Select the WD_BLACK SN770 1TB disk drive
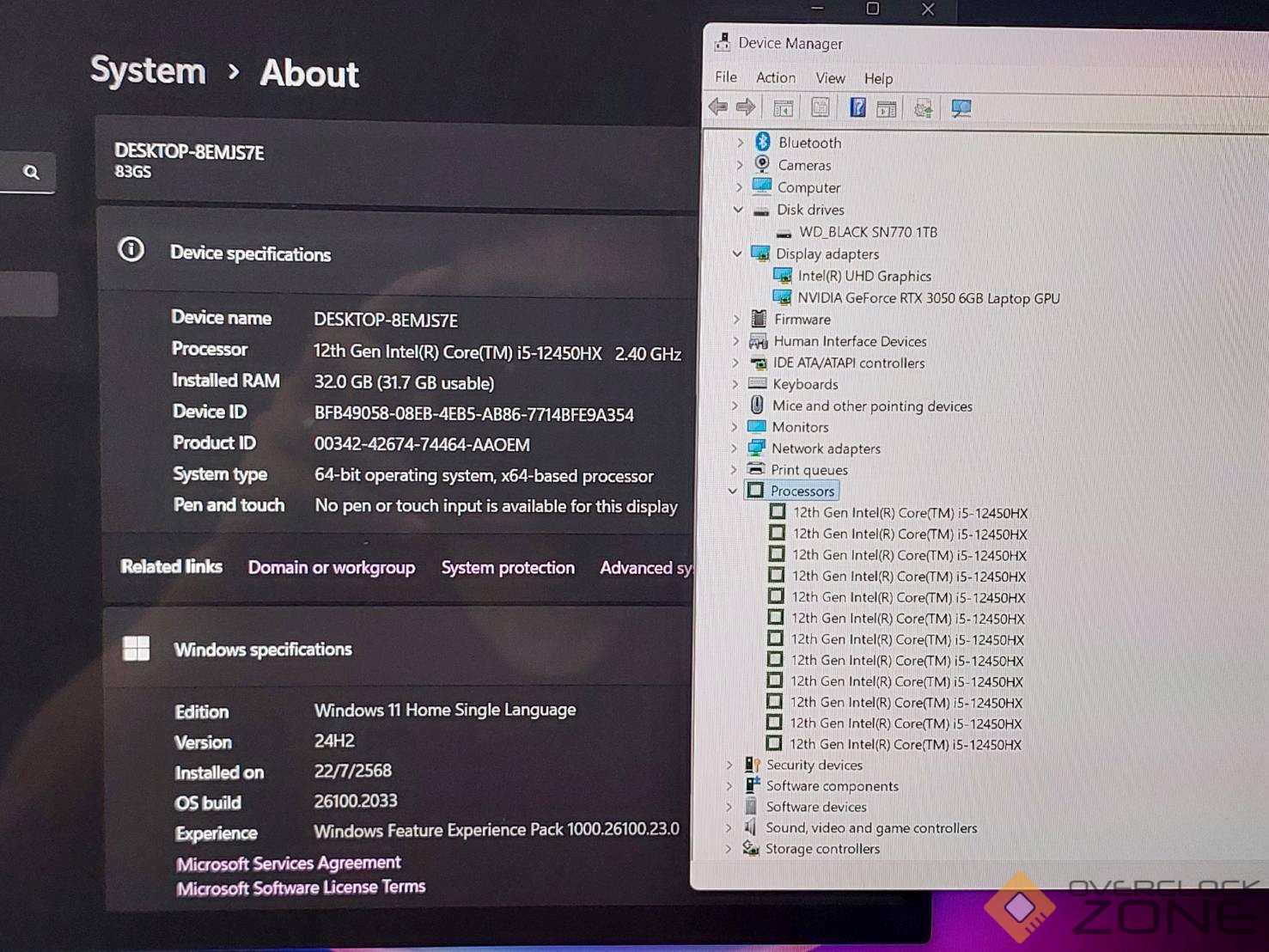This screenshot has width=1269, height=952. 868,232
